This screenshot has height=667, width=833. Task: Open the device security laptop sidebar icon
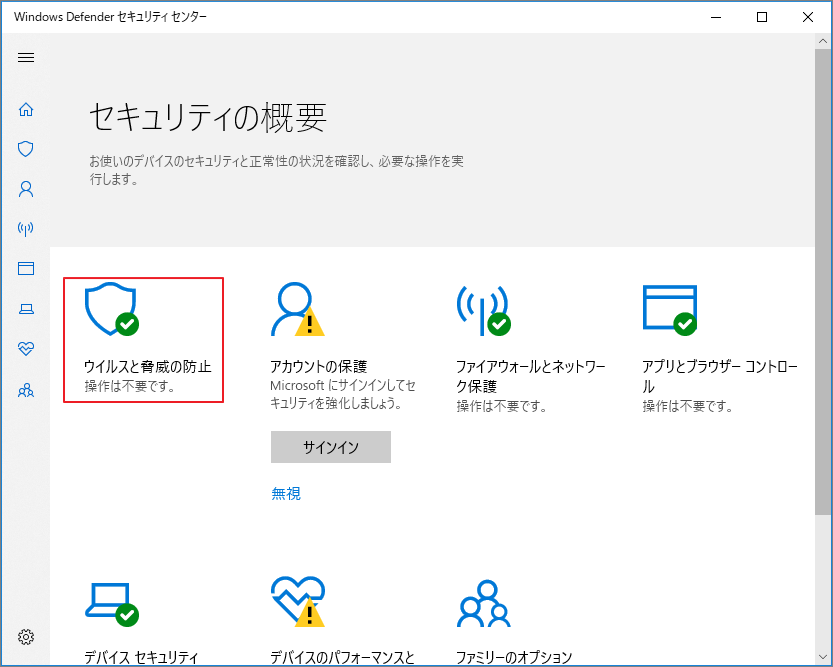(26, 309)
